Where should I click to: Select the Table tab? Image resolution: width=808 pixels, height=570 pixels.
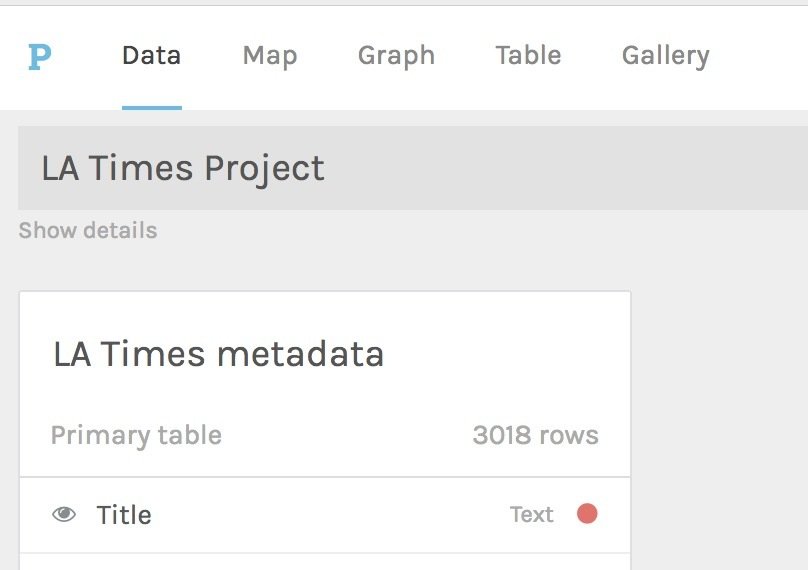(528, 56)
